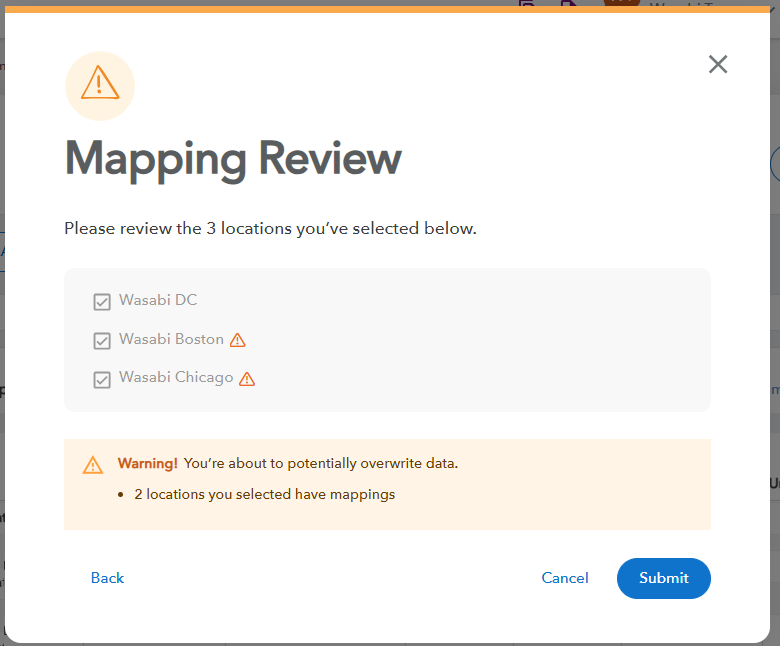Toggle the Wasabi Boston checkbox
The height and width of the screenshot is (646, 780).
click(x=102, y=341)
